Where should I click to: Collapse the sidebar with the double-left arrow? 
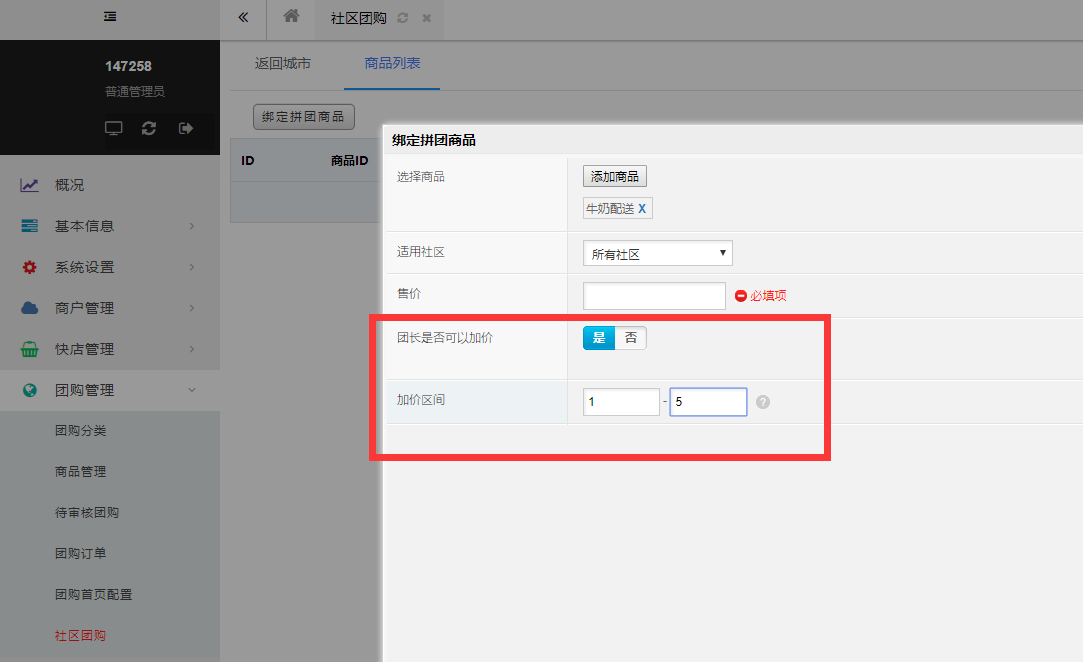(x=242, y=18)
